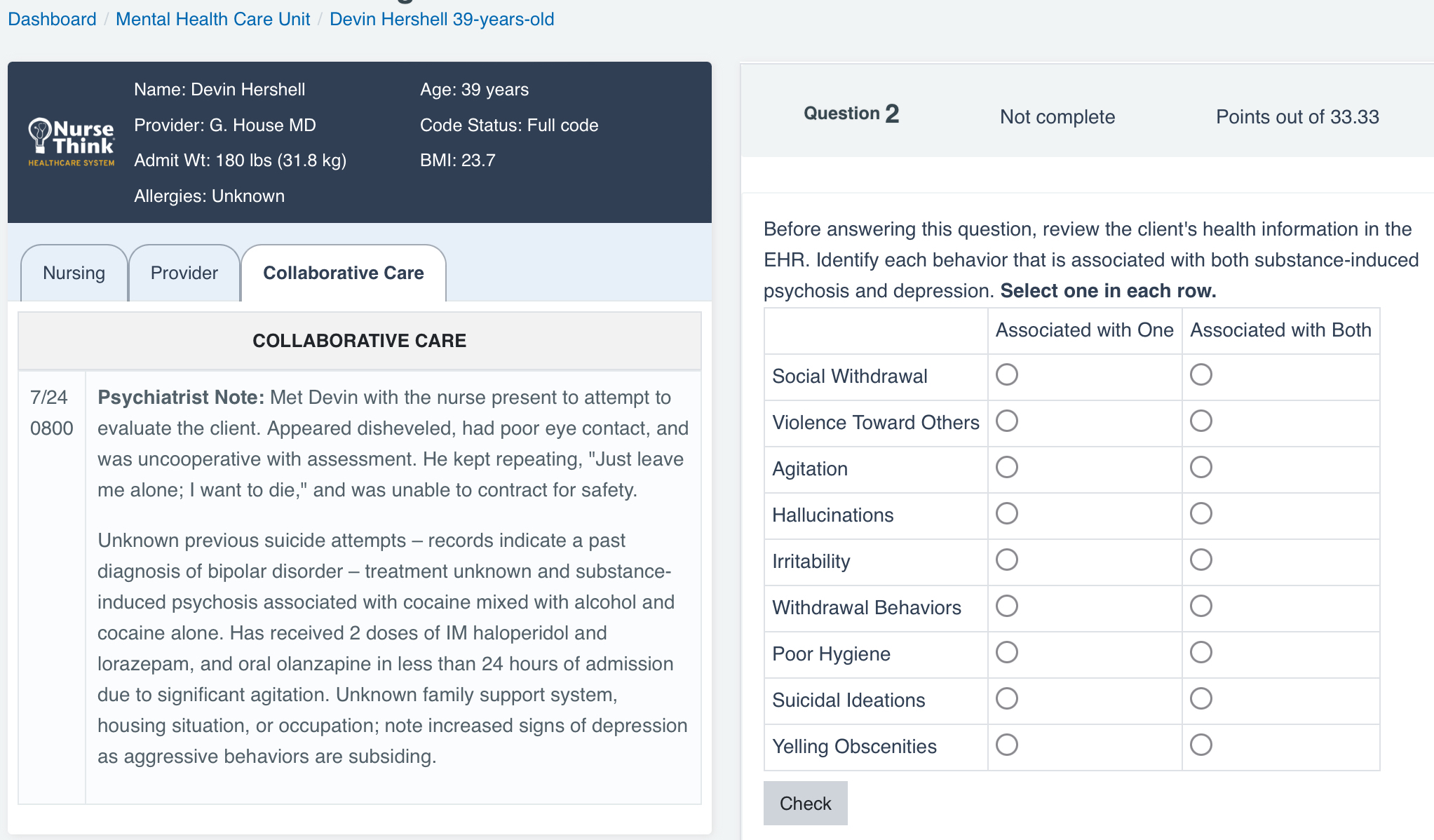
Task: Set Poor Hygiene to Associated with Both
Action: click(x=1200, y=652)
